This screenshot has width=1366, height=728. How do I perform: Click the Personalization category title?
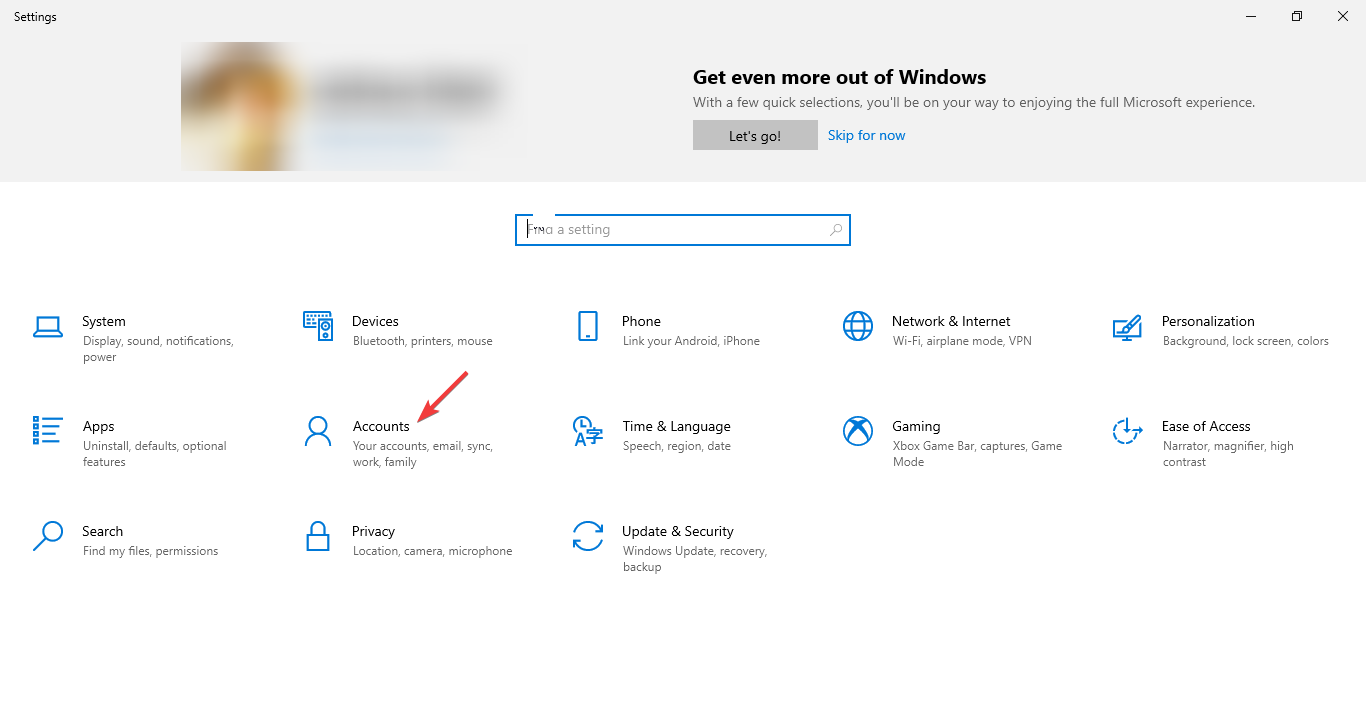coord(1208,321)
